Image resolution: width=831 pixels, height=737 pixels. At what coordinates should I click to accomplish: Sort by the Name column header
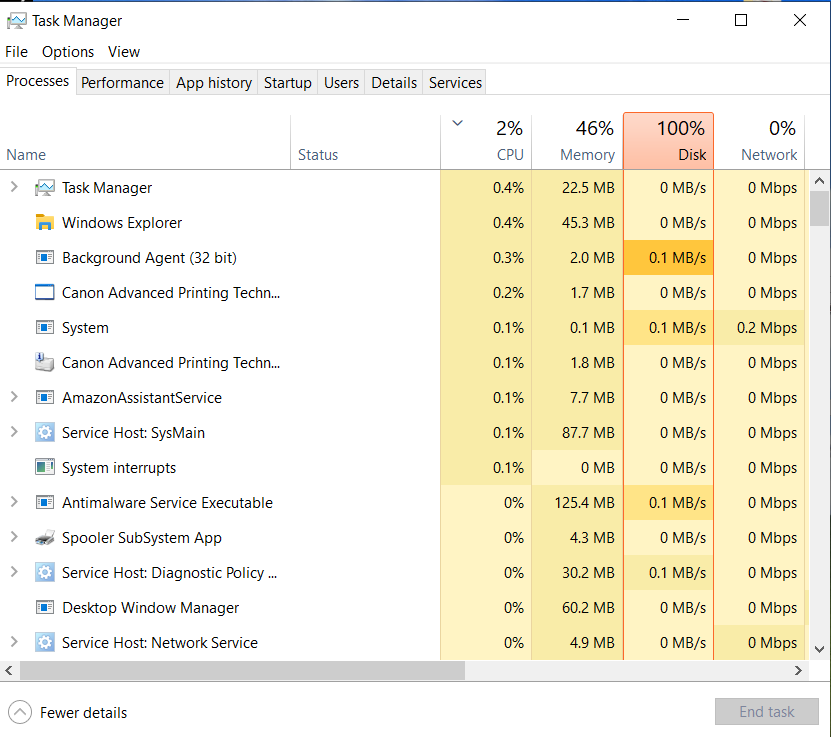point(145,142)
